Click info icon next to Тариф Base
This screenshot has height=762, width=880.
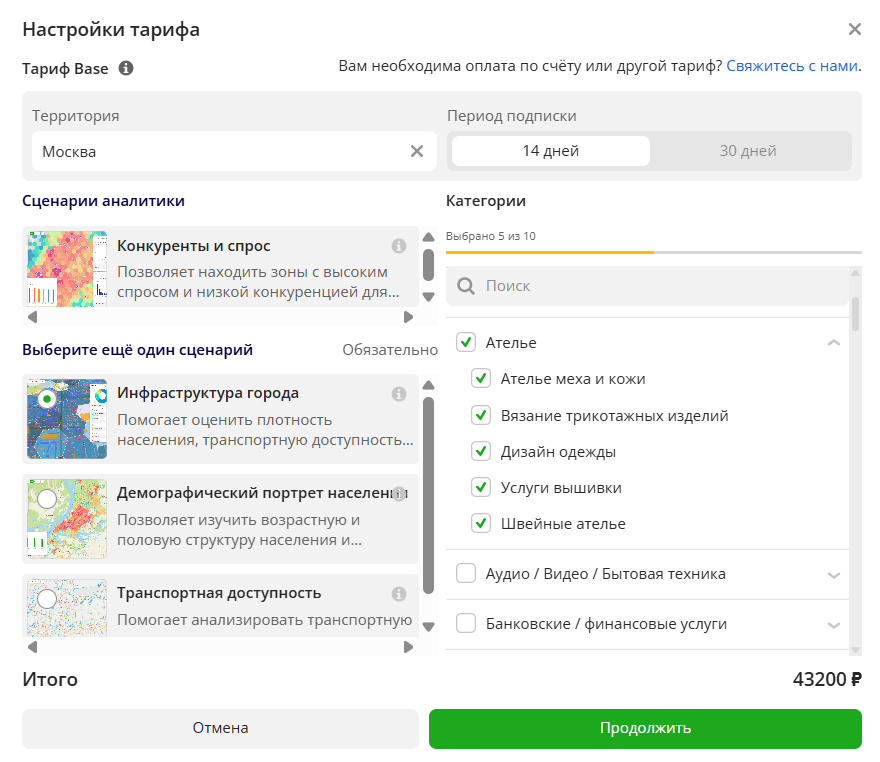126,69
